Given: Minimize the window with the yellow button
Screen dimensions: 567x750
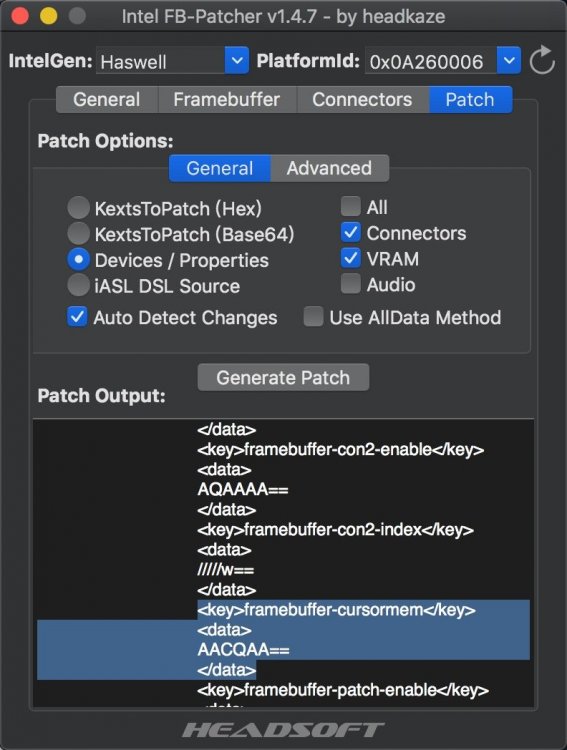Looking at the screenshot, I should pyautogui.click(x=48, y=16).
